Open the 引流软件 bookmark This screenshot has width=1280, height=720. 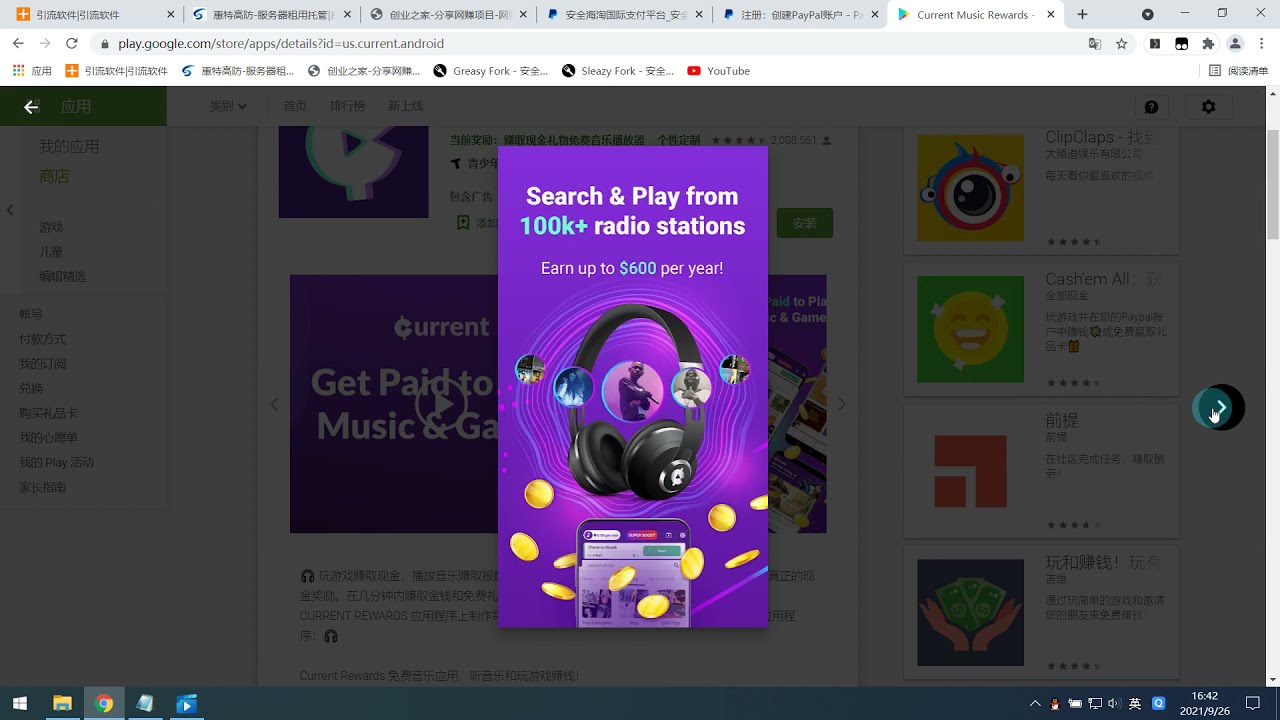tap(116, 71)
